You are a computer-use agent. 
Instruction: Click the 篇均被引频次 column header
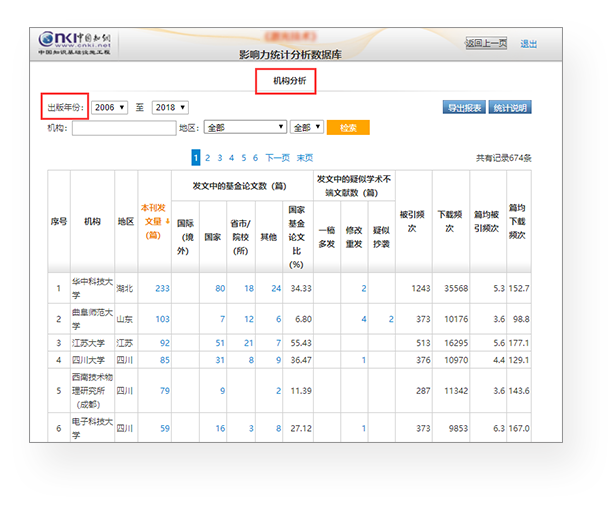pos(486,221)
